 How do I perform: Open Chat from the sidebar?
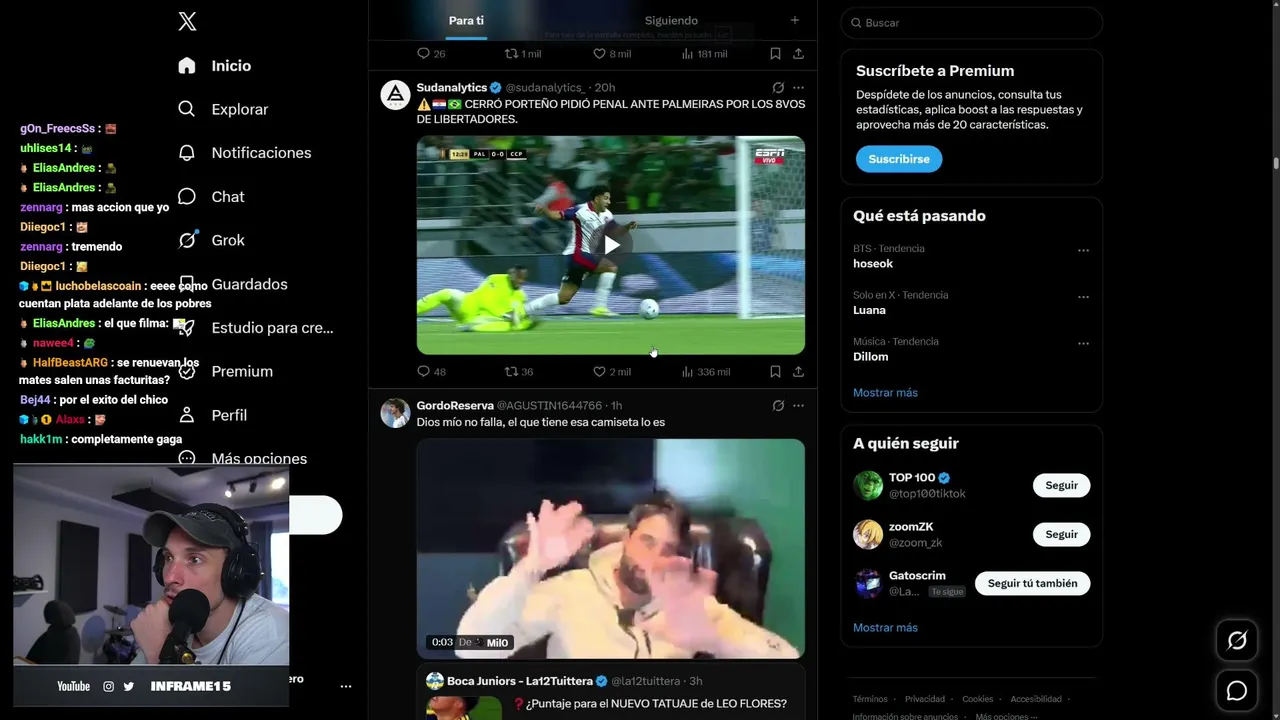coord(211,197)
